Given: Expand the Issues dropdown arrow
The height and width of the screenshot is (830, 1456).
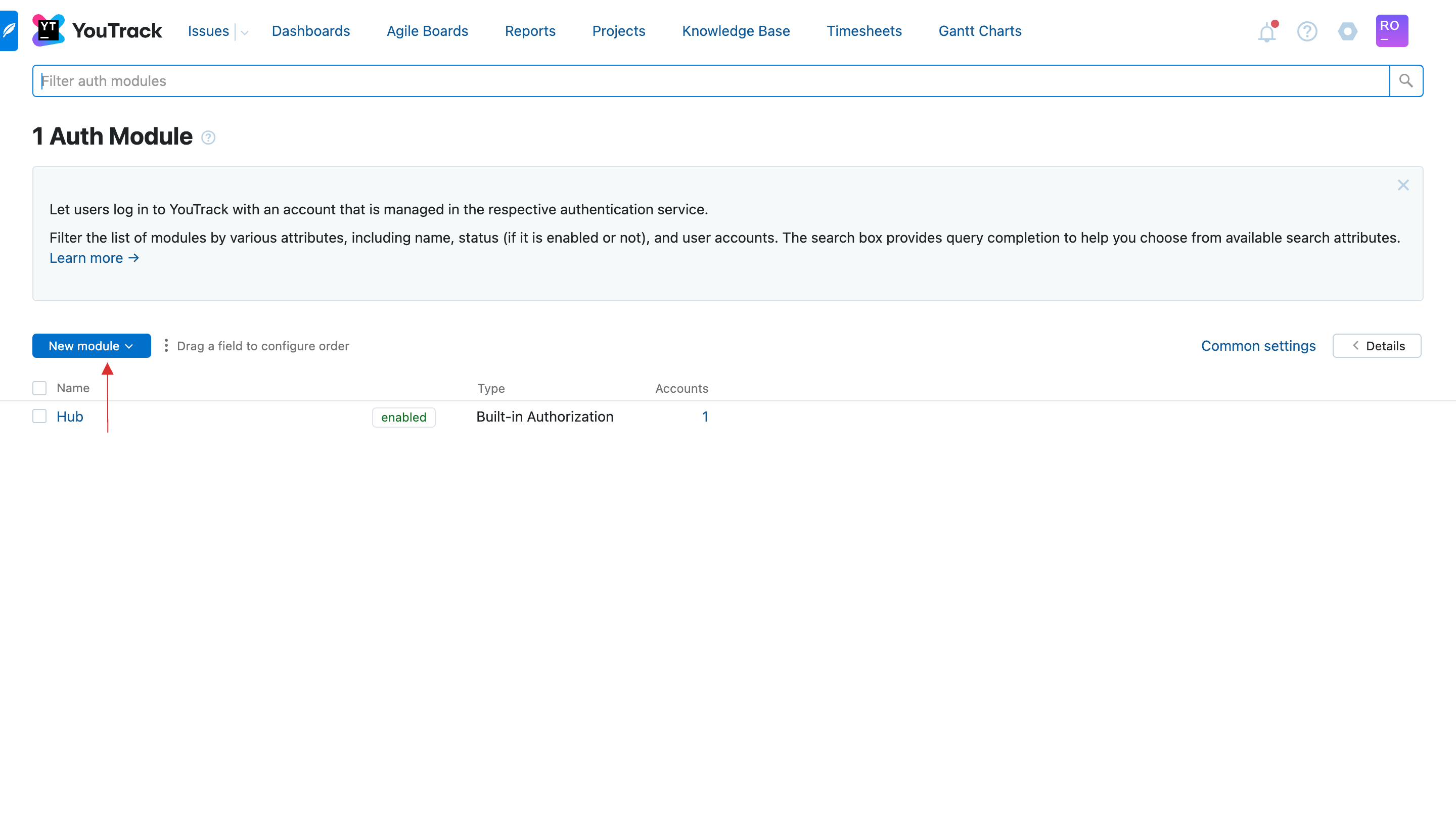Looking at the screenshot, I should [x=245, y=32].
